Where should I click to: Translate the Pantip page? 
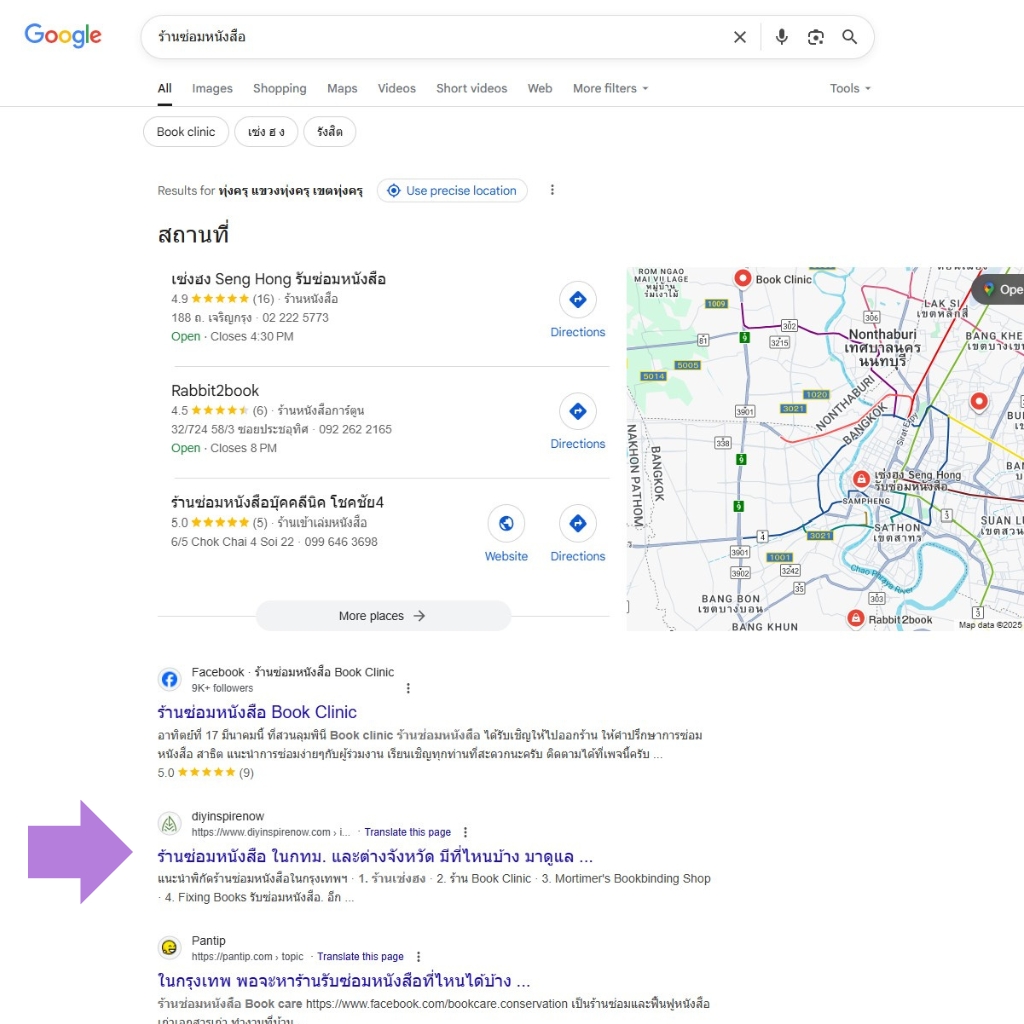click(360, 957)
